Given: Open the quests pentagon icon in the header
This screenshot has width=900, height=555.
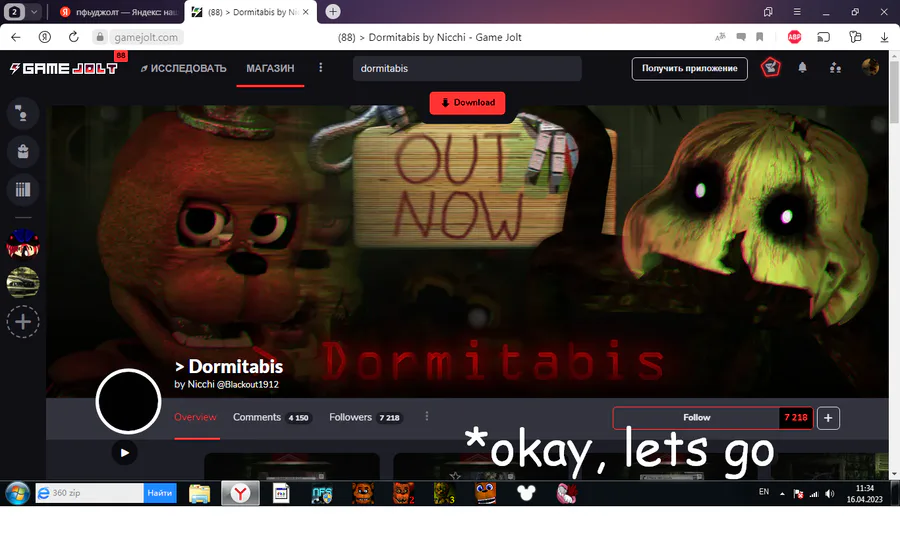Looking at the screenshot, I should [770, 68].
